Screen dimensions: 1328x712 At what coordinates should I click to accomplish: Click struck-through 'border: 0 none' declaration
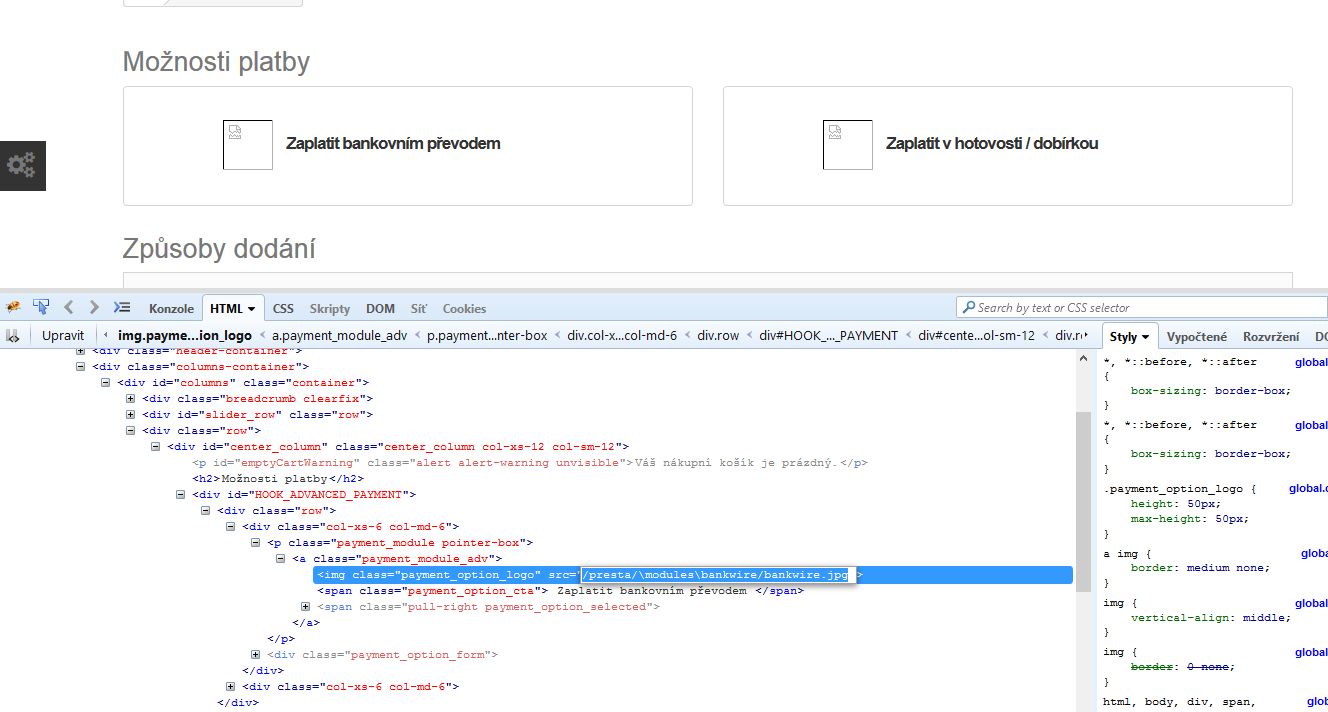(x=1183, y=667)
